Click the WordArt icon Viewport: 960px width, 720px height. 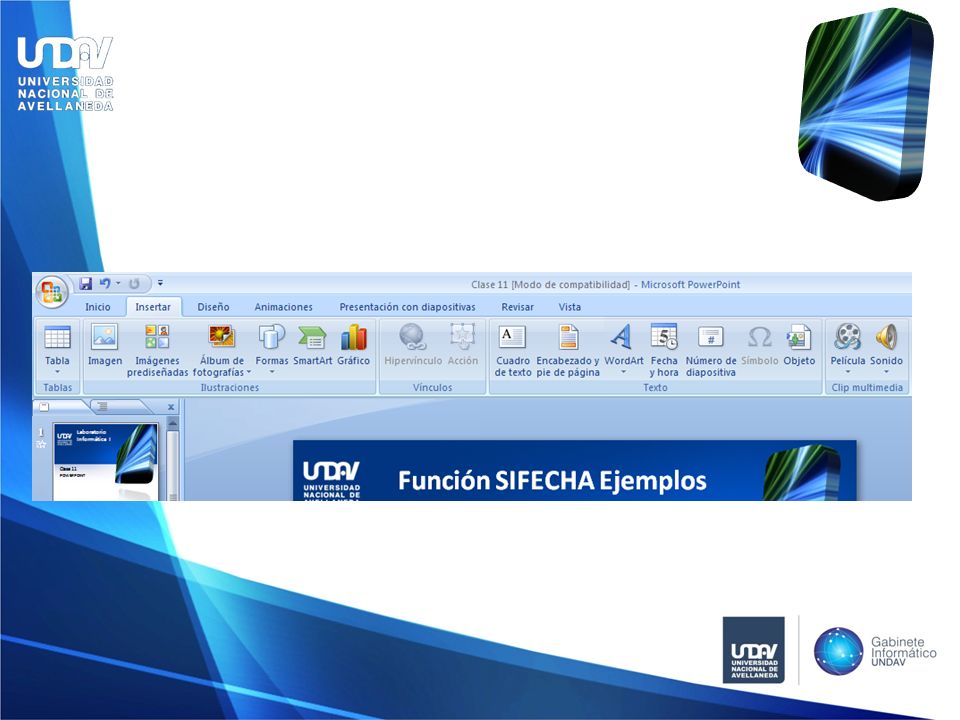pyautogui.click(x=623, y=337)
